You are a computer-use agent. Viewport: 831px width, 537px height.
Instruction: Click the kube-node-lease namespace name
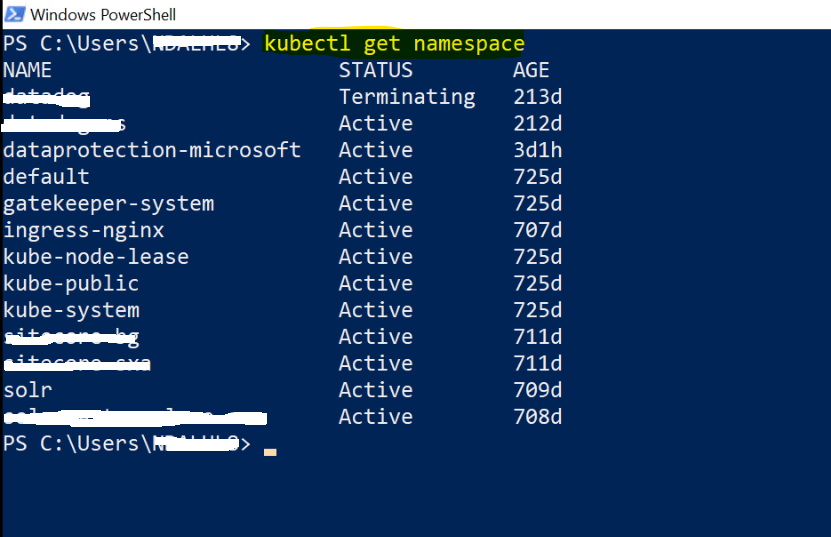point(96,257)
